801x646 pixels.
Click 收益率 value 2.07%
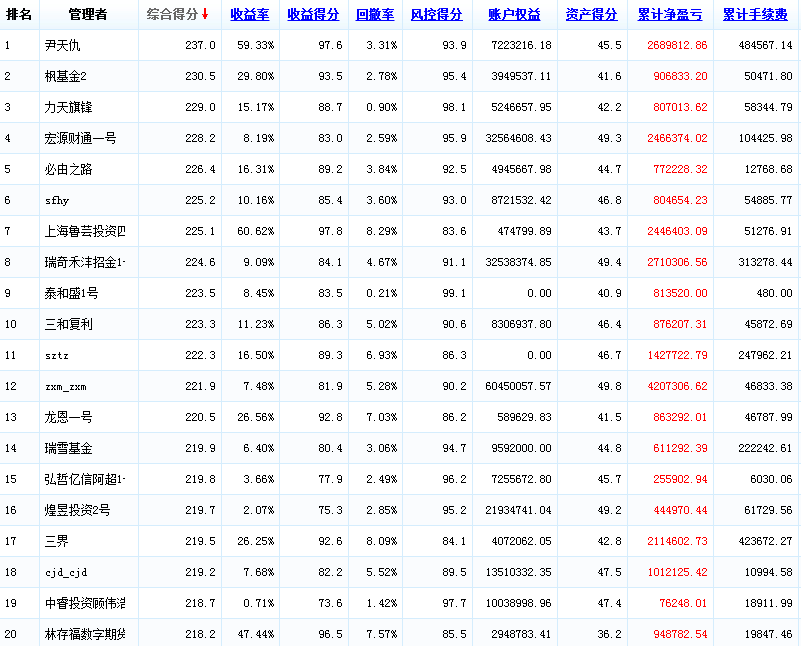click(258, 510)
